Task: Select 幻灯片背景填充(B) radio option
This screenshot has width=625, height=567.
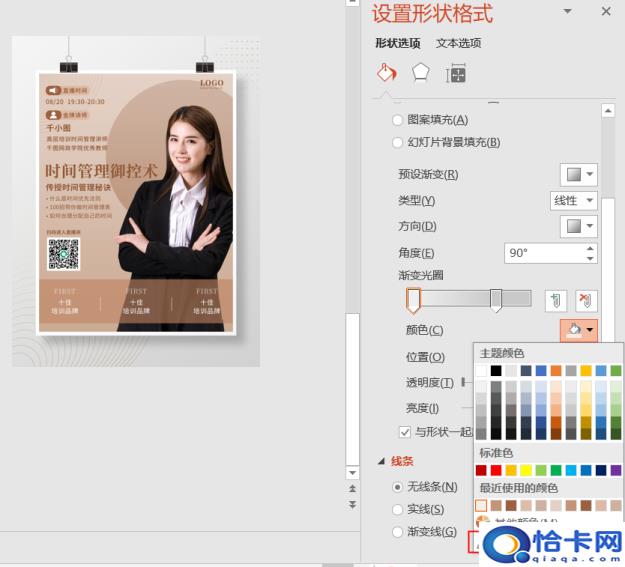Action: pyautogui.click(x=446, y=142)
